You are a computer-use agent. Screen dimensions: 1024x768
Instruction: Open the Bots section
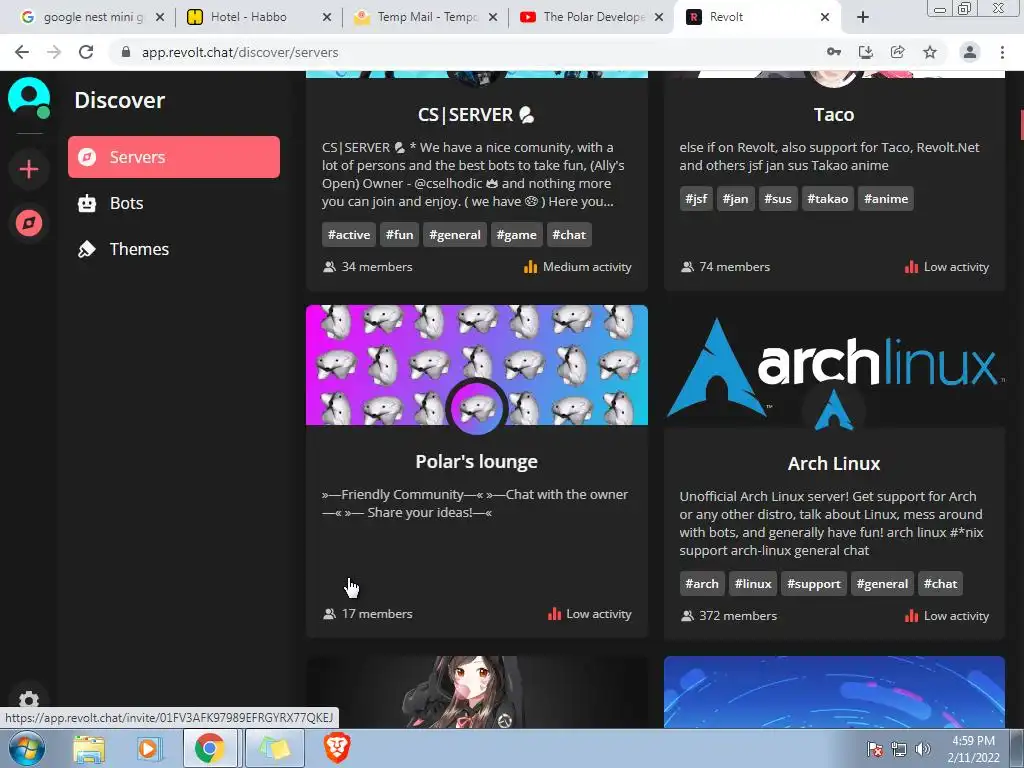tap(174, 203)
